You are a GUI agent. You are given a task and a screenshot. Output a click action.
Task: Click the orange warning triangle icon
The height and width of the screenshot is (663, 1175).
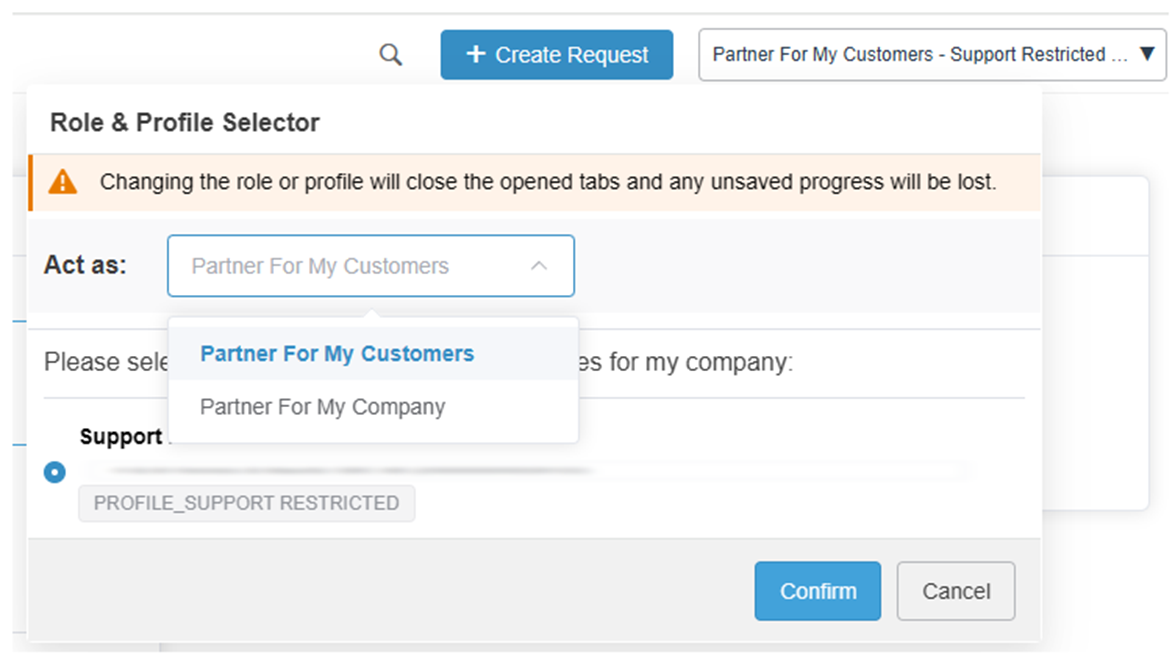coord(63,182)
